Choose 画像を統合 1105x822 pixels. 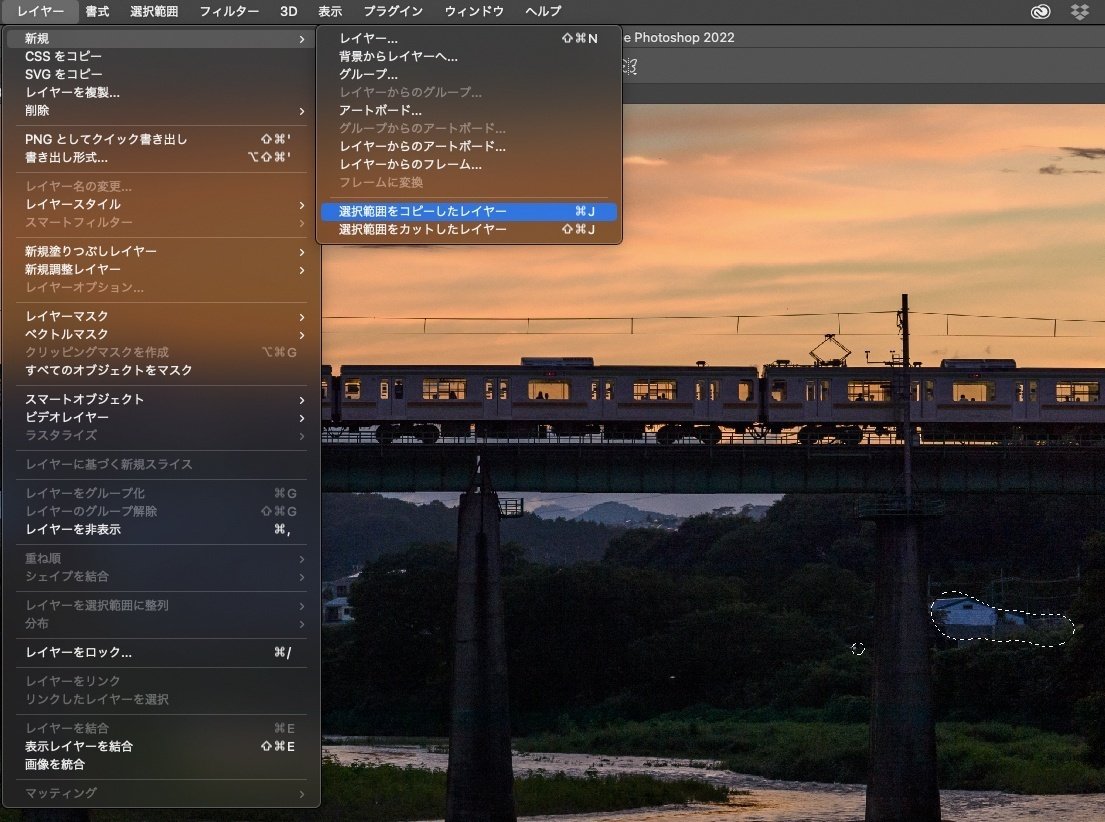tap(161, 764)
